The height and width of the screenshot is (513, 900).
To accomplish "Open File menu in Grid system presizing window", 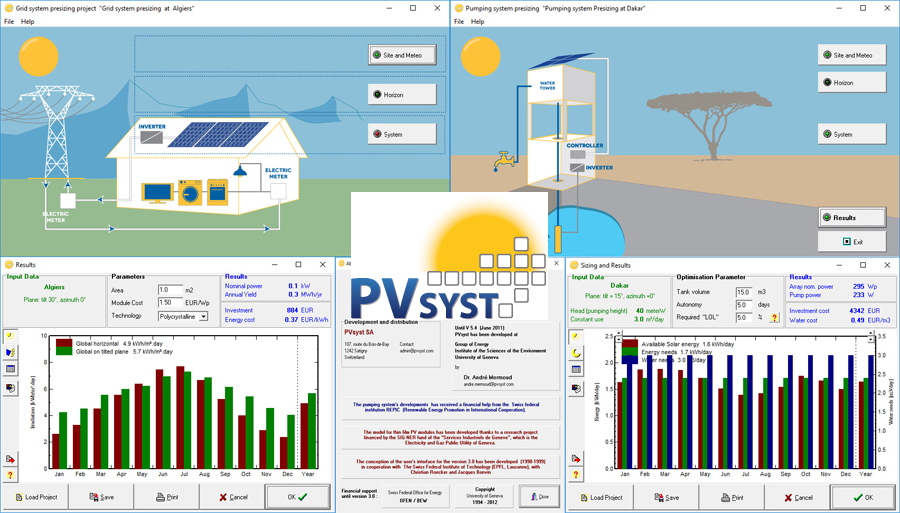I will pyautogui.click(x=9, y=21).
